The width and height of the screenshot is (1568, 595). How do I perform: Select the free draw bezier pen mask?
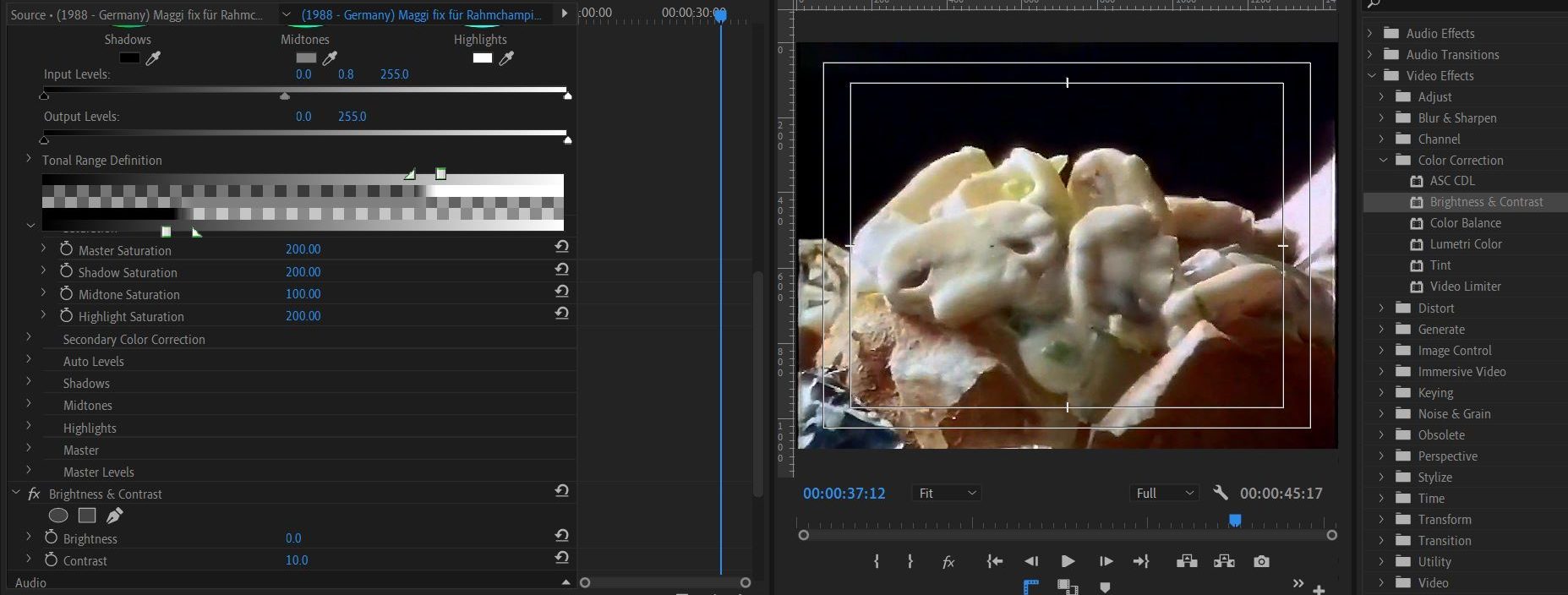coord(115,516)
